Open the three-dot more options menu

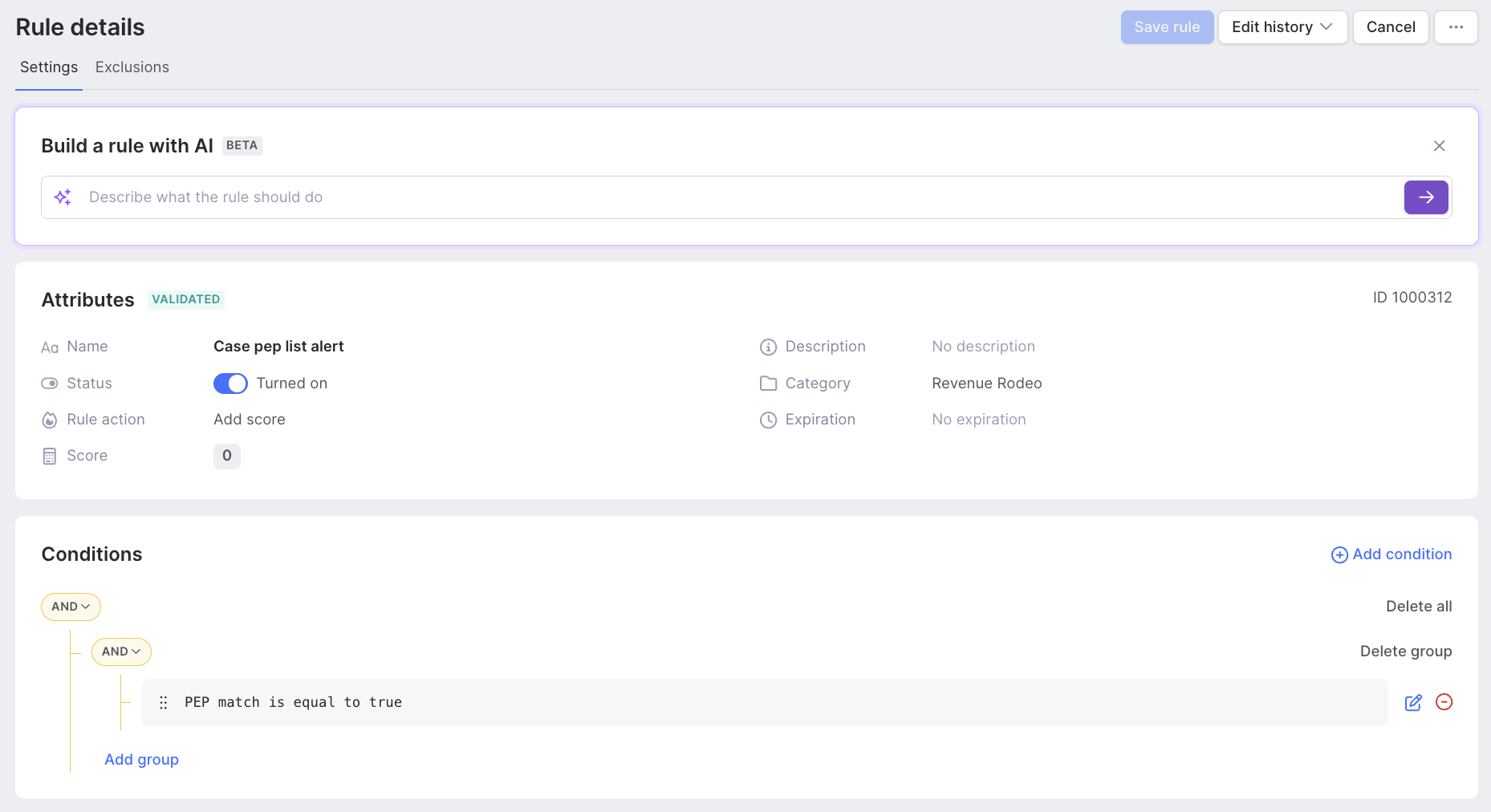click(x=1456, y=27)
